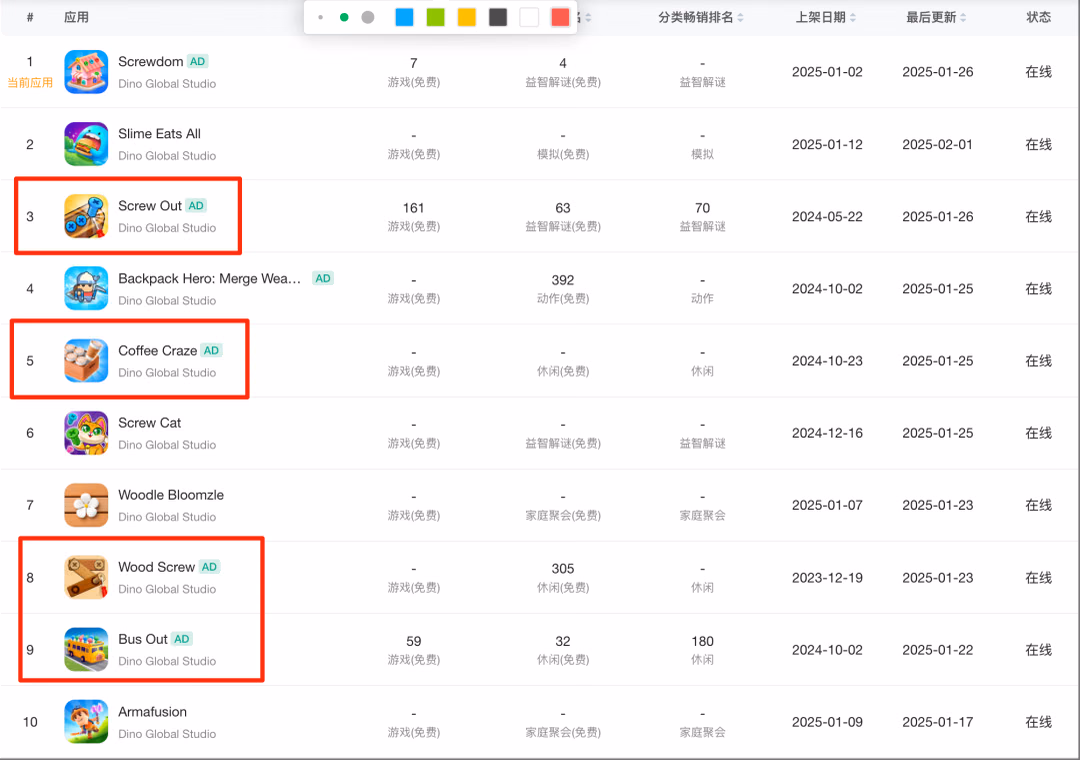This screenshot has height=760, width=1080.
Task: Open the Screw Out name link
Action: coord(149,205)
